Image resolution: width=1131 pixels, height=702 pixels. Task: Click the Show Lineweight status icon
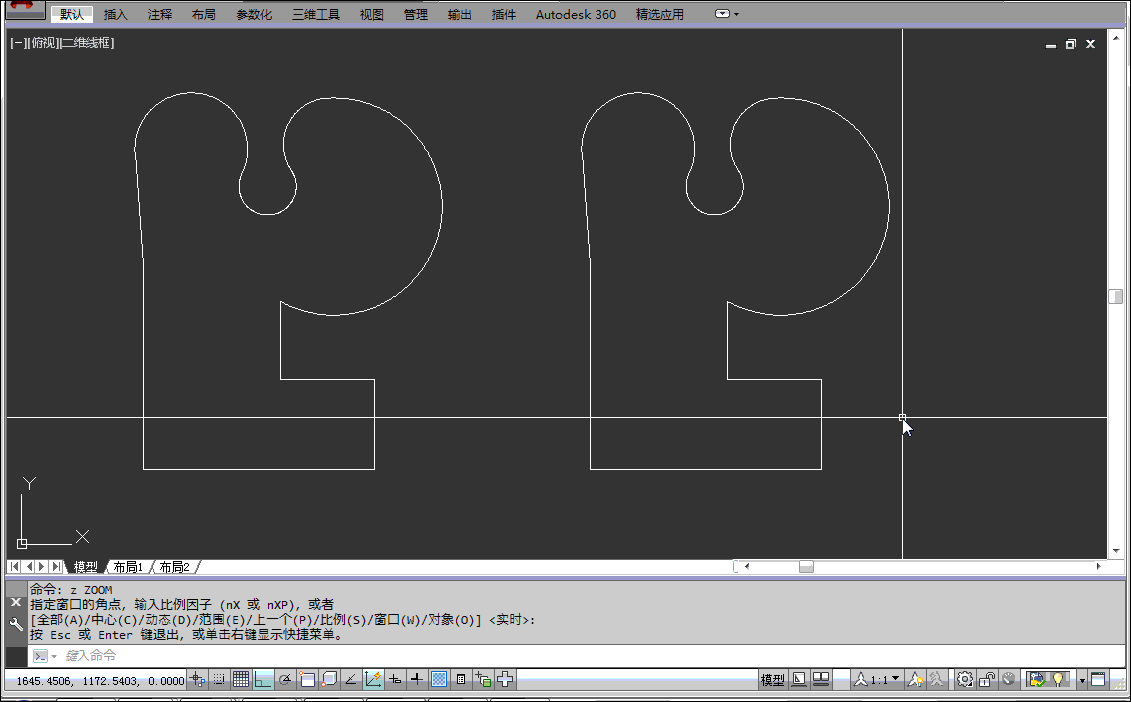click(x=416, y=679)
